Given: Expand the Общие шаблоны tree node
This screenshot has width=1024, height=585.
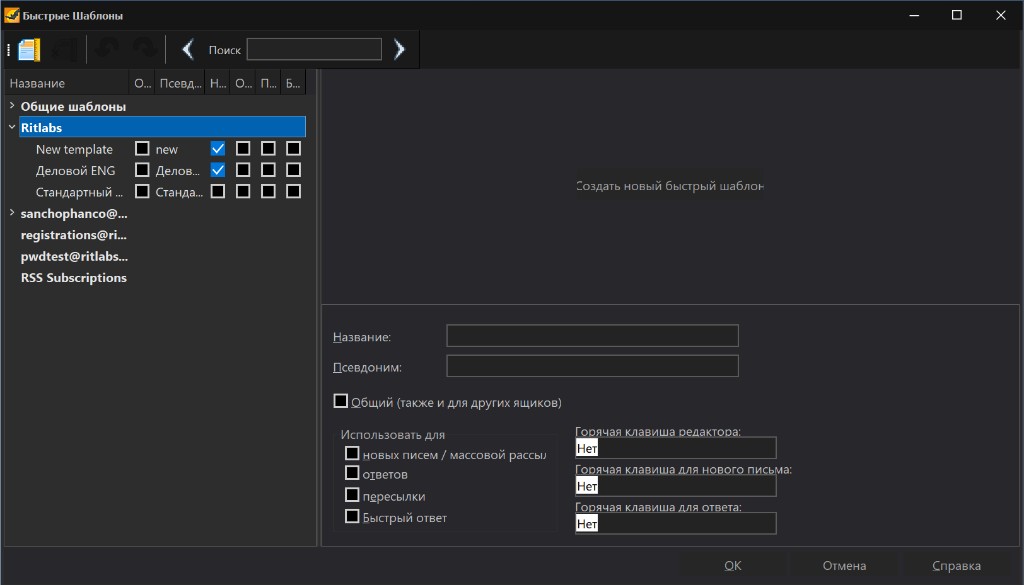Looking at the screenshot, I should 12,105.
